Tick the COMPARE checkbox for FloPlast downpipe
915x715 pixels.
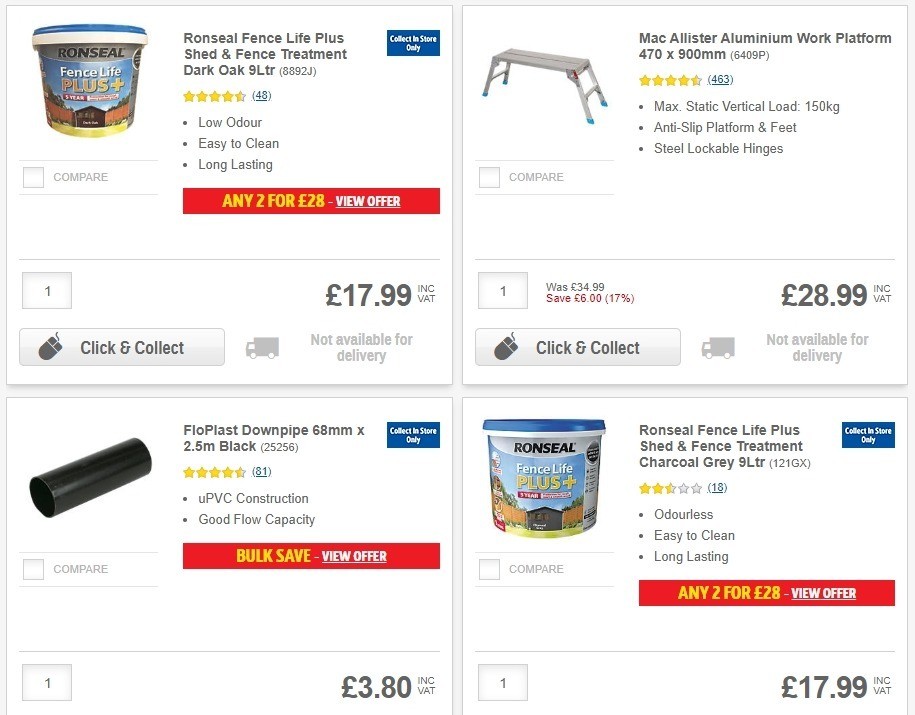[x=33, y=569]
